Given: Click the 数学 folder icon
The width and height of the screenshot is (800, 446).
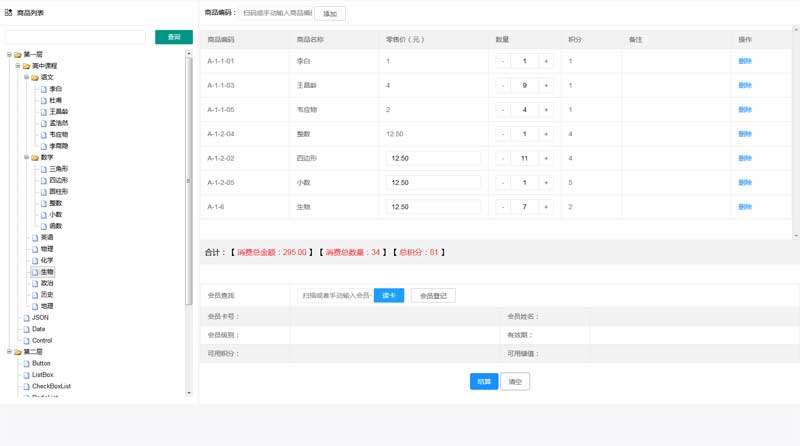Looking at the screenshot, I should tap(35, 158).
